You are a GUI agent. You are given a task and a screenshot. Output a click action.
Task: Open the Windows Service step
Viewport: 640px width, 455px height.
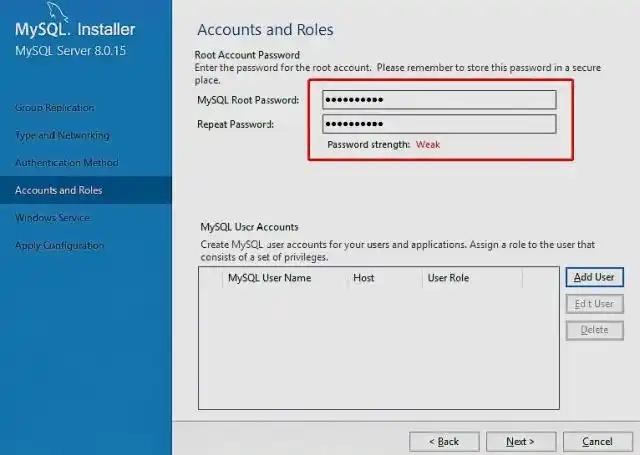pyautogui.click(x=53, y=218)
